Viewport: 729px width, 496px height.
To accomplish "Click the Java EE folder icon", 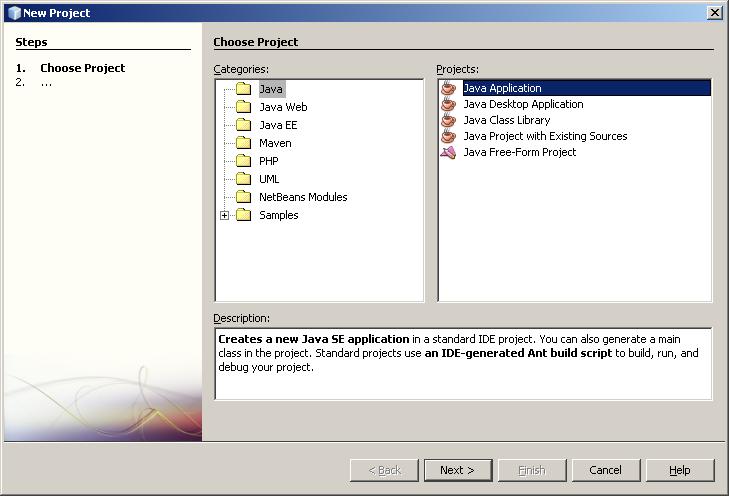I will point(244,125).
